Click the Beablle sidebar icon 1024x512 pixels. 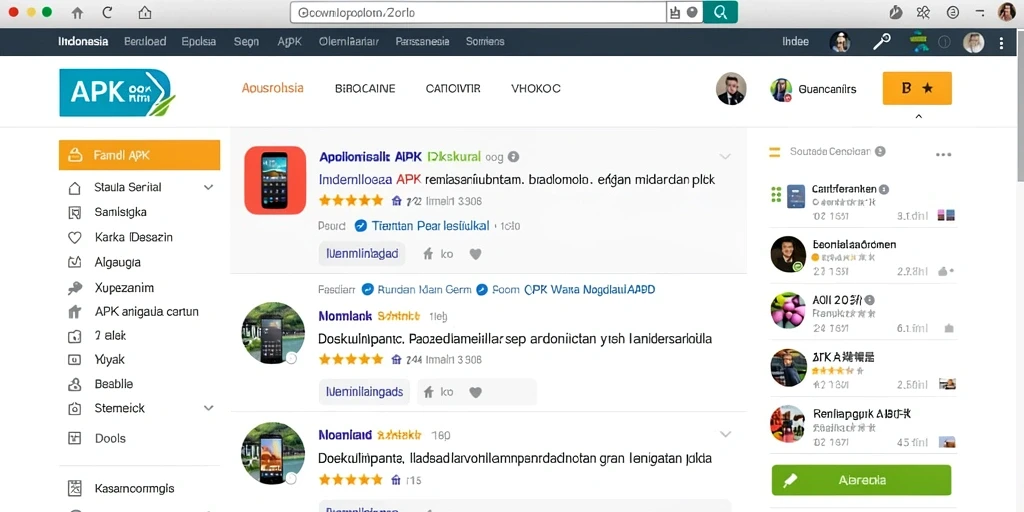[74, 385]
